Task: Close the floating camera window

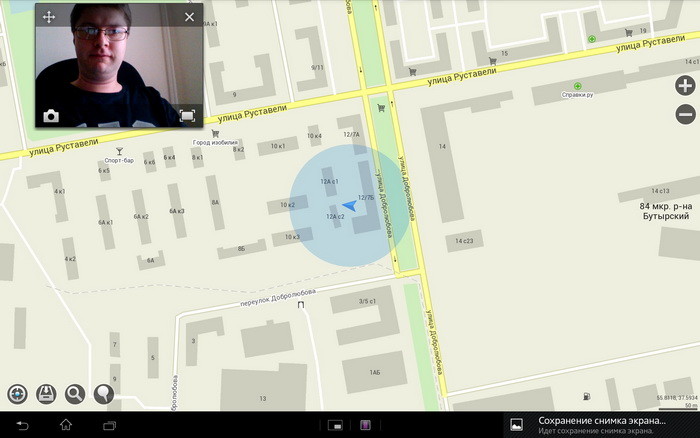Action: coord(189,17)
